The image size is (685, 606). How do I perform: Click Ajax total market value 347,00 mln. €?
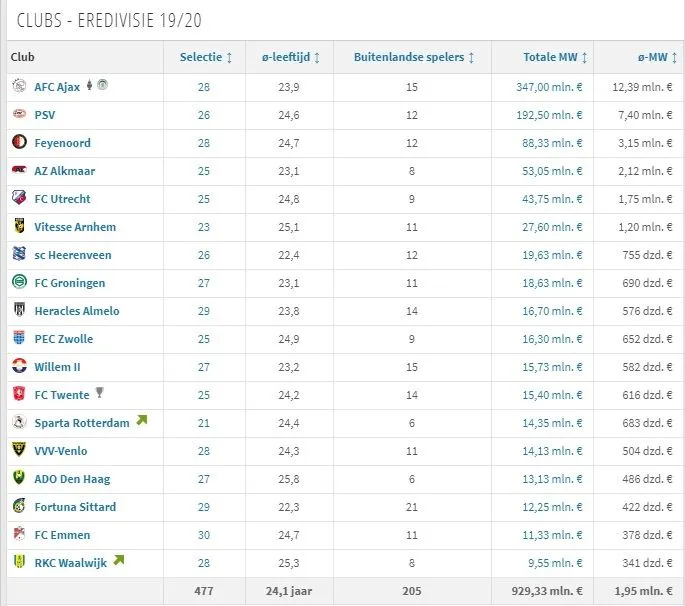click(x=553, y=87)
